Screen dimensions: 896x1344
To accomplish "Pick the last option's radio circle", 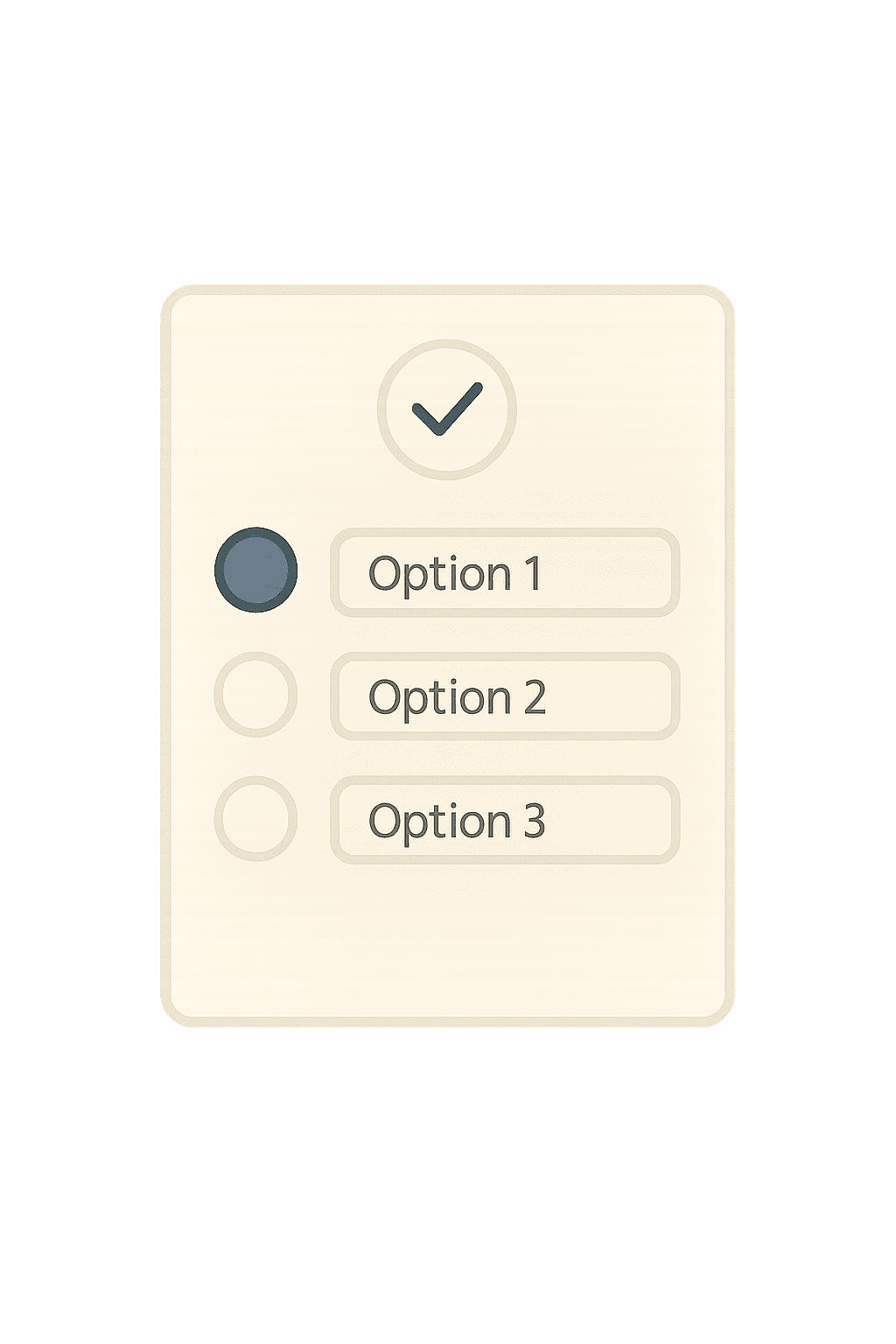I will pyautogui.click(x=256, y=819).
